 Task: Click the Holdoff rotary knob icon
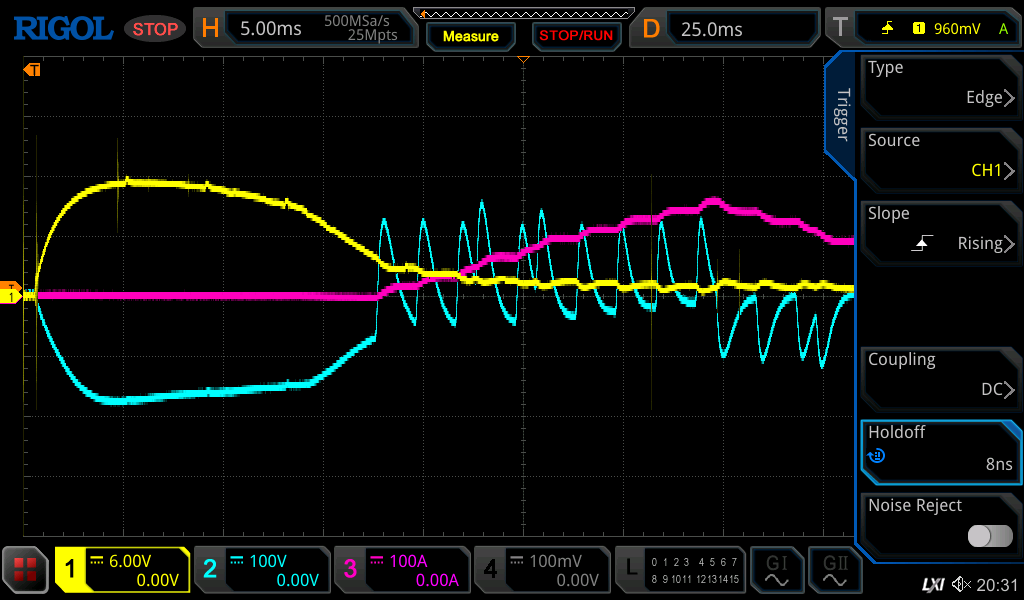[x=877, y=456]
